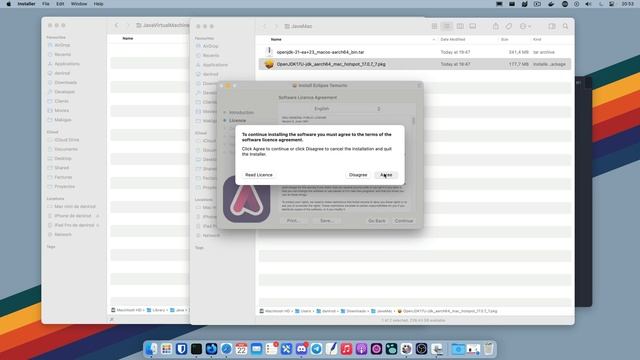Open Trash from the Dock

pyautogui.click(x=488, y=349)
